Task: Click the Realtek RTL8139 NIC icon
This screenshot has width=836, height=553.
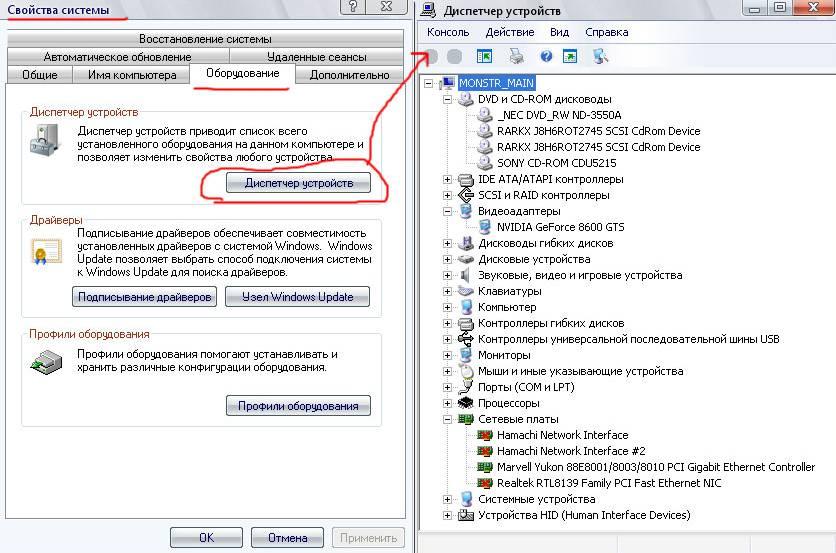Action: 485,483
